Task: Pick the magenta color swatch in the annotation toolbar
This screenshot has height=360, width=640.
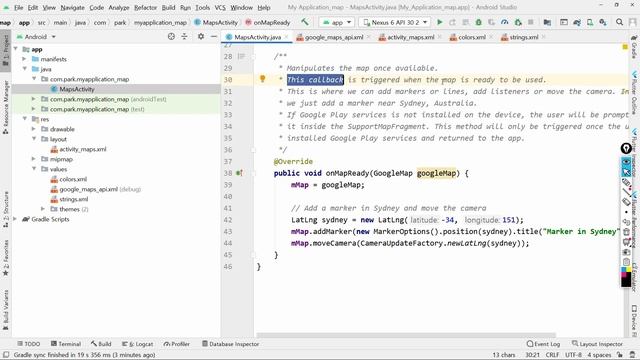Action: [623, 274]
